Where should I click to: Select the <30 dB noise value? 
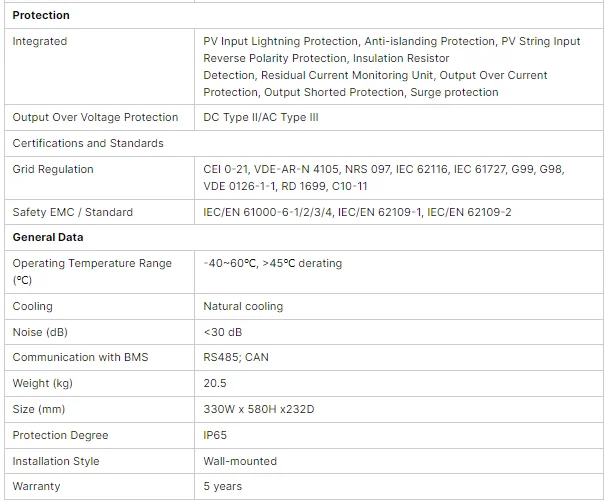tap(223, 332)
